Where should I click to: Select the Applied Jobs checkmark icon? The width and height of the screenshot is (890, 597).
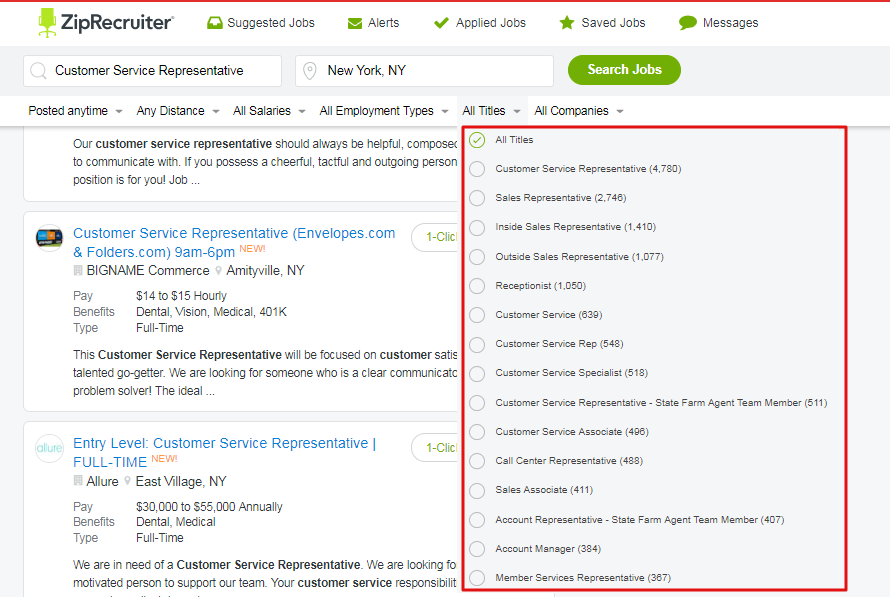(x=441, y=21)
